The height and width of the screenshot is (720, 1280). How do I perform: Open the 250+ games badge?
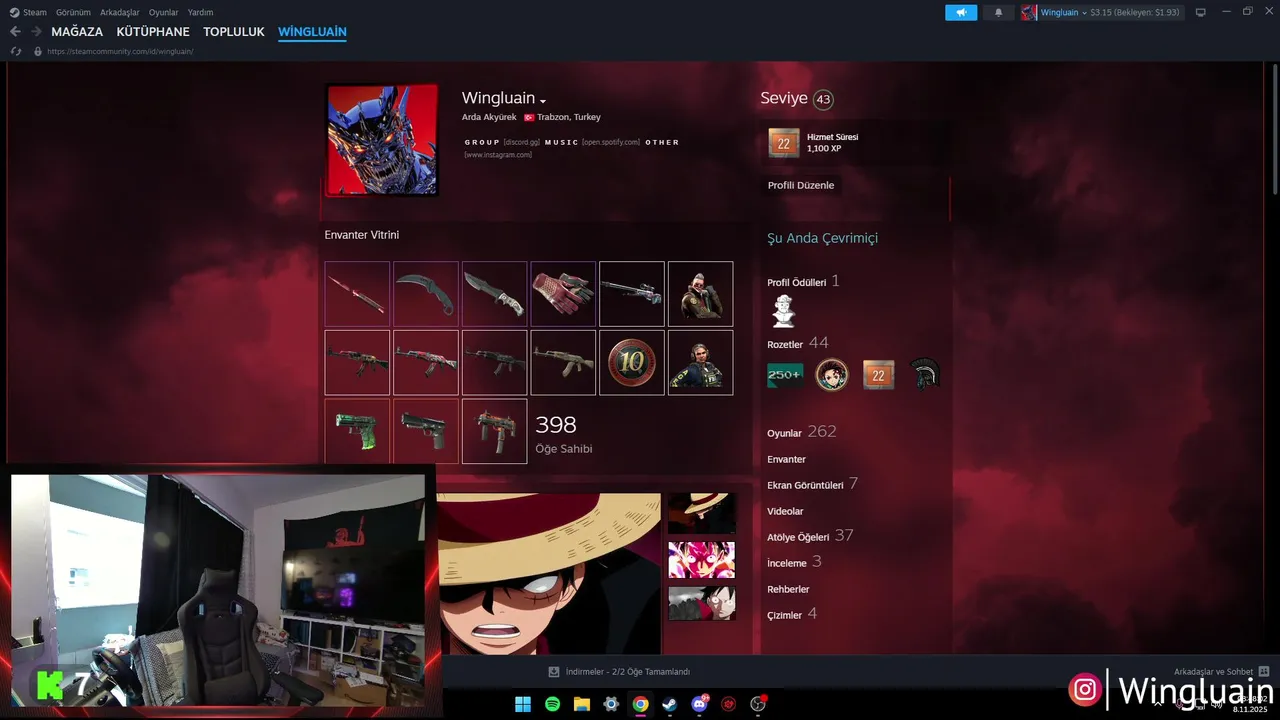[784, 375]
